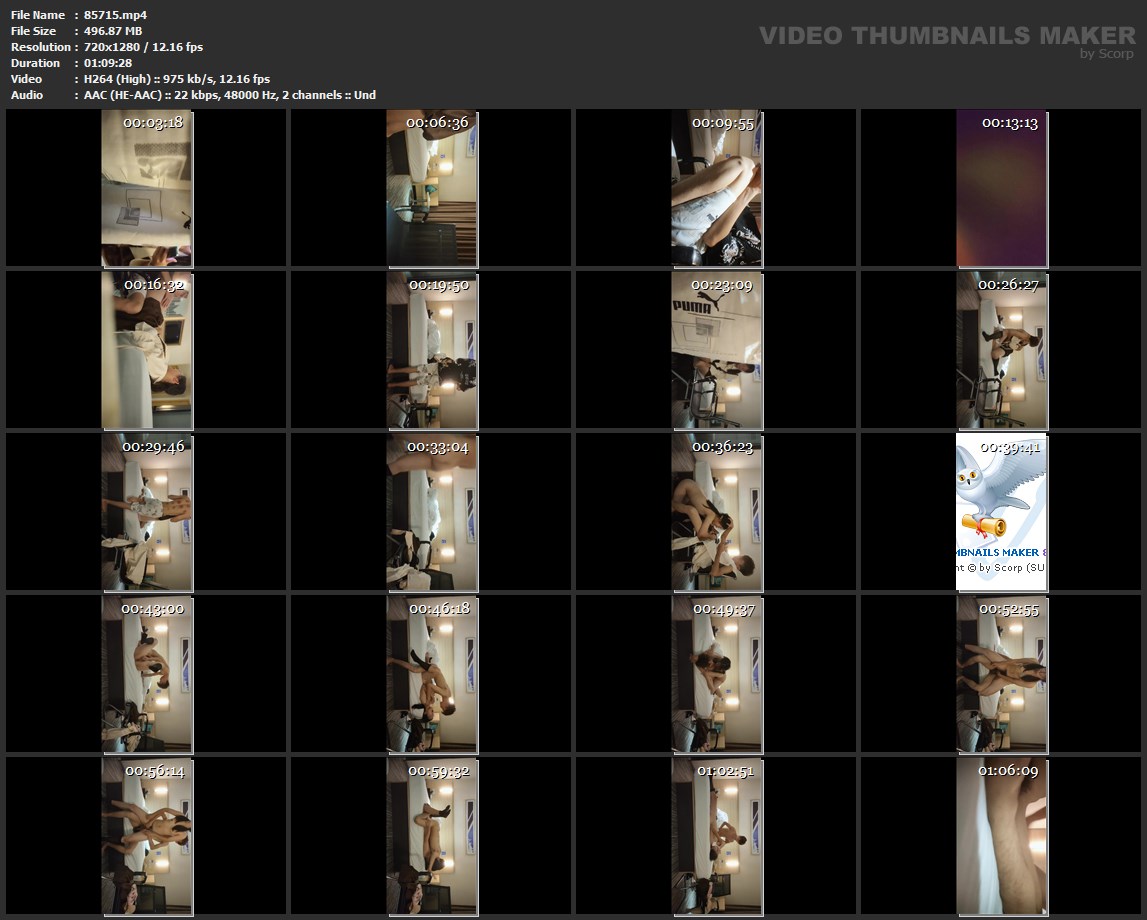This screenshot has width=1147, height=920.
Task: Click the owl logo thumbnail at 00:39:41
Action: (x=1001, y=511)
